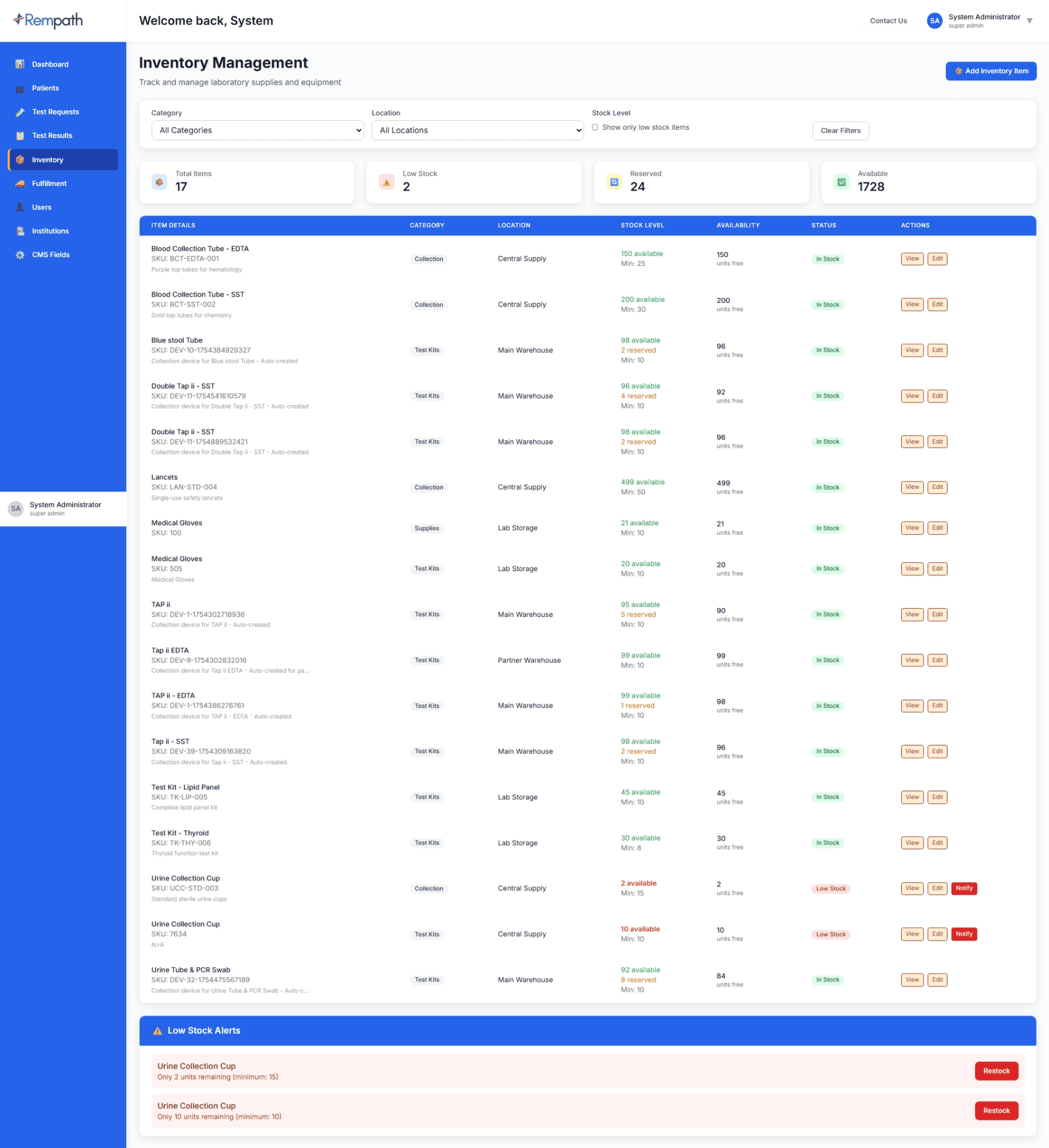This screenshot has height=1148, width=1049.
Task: Click the Contact Us link
Action: coord(888,21)
